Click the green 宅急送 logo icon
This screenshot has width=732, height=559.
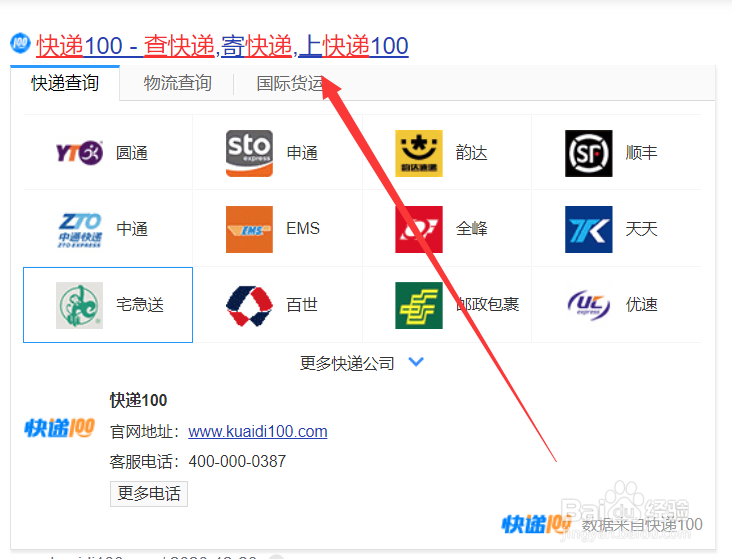click(79, 305)
